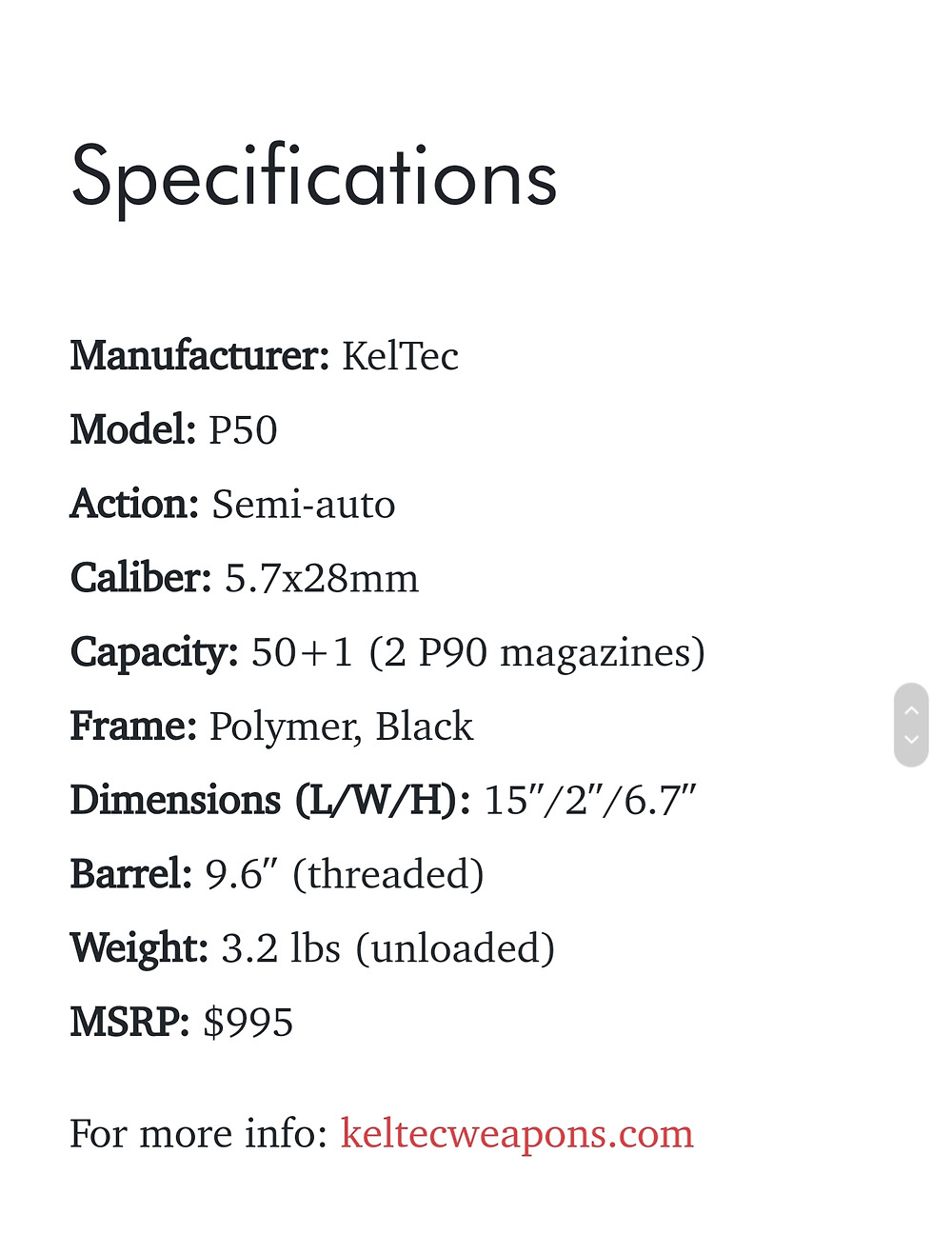Click the Dimensions (L/W/H) label

(x=269, y=800)
